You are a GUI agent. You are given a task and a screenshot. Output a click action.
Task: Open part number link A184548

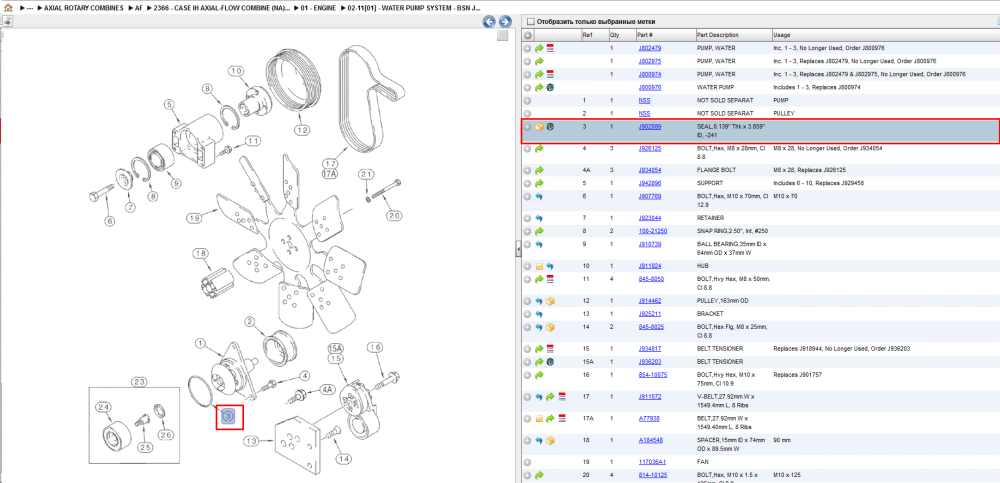tap(649, 440)
